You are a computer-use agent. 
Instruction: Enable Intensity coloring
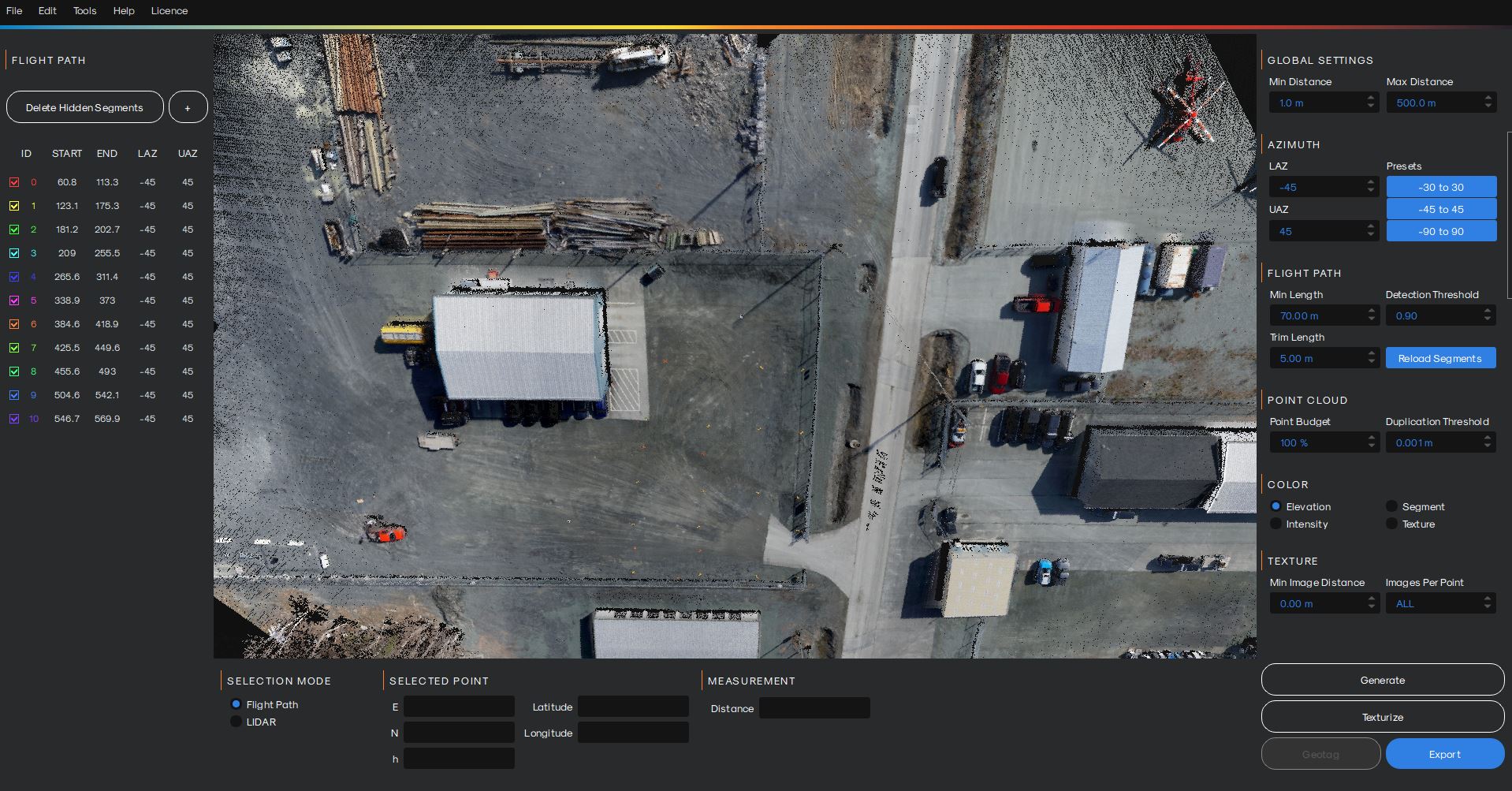pyautogui.click(x=1276, y=524)
